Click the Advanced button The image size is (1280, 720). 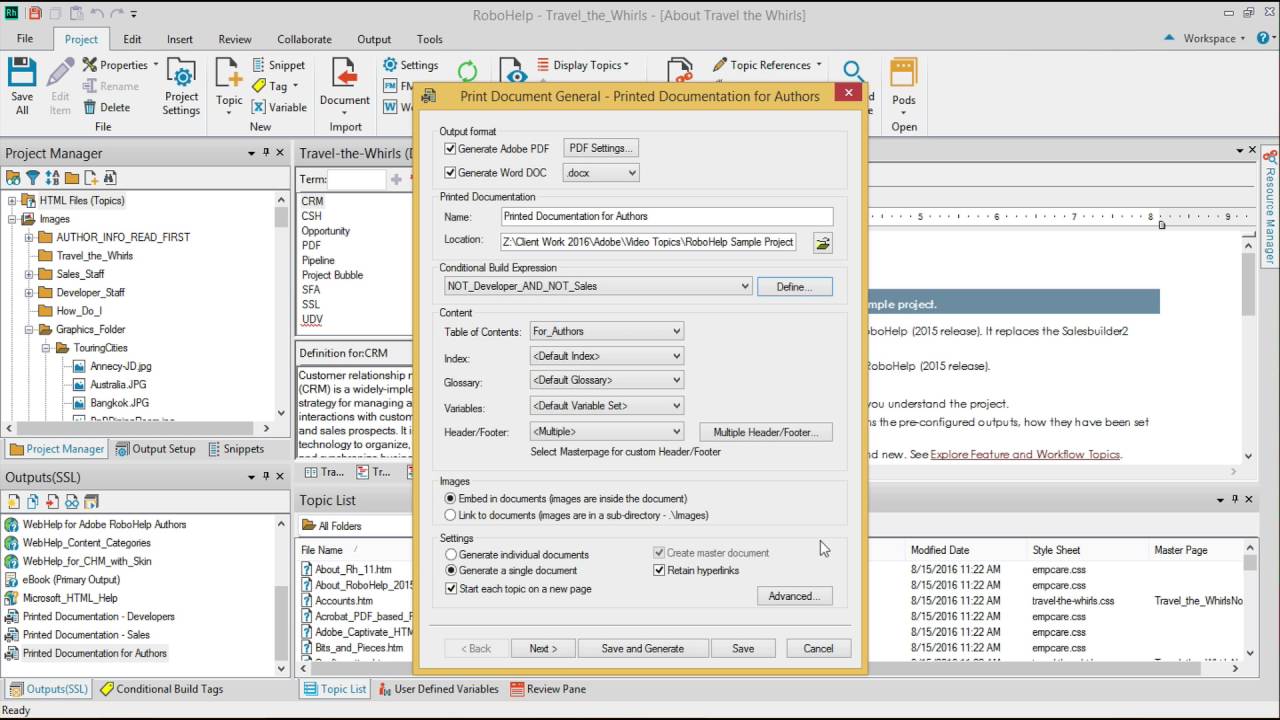[x=794, y=596]
